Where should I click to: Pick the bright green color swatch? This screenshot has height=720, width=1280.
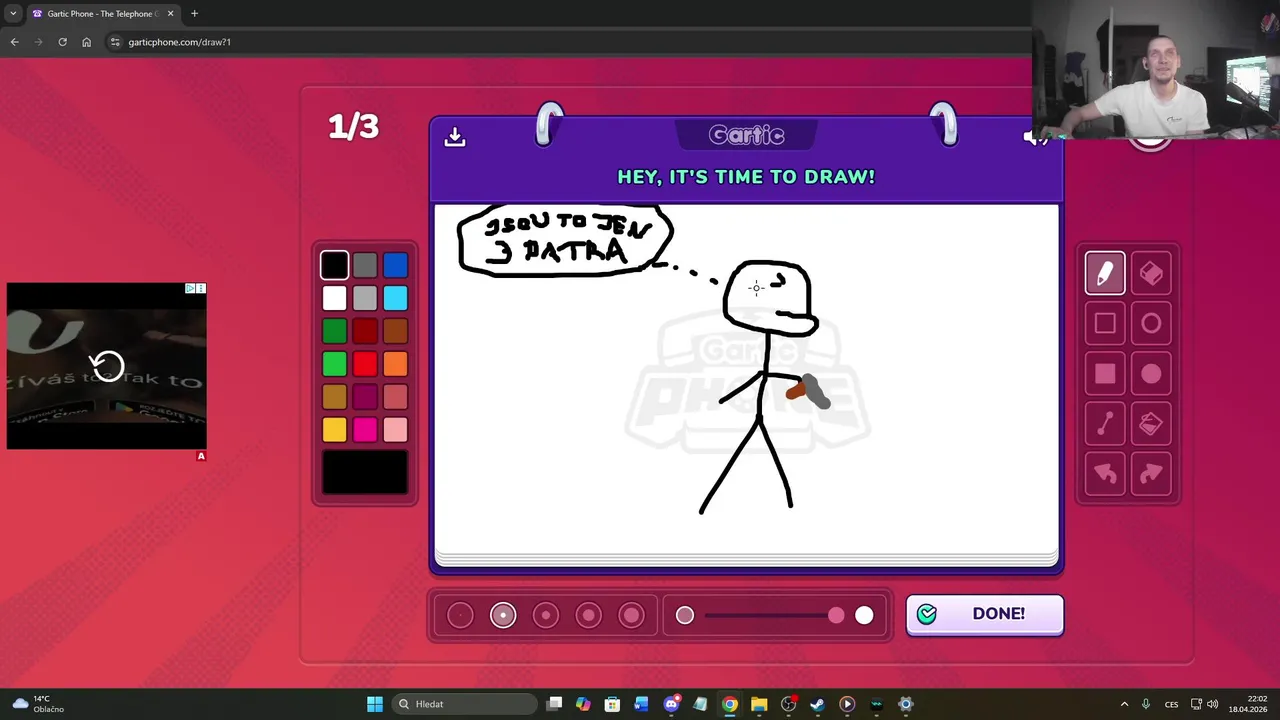(x=335, y=364)
